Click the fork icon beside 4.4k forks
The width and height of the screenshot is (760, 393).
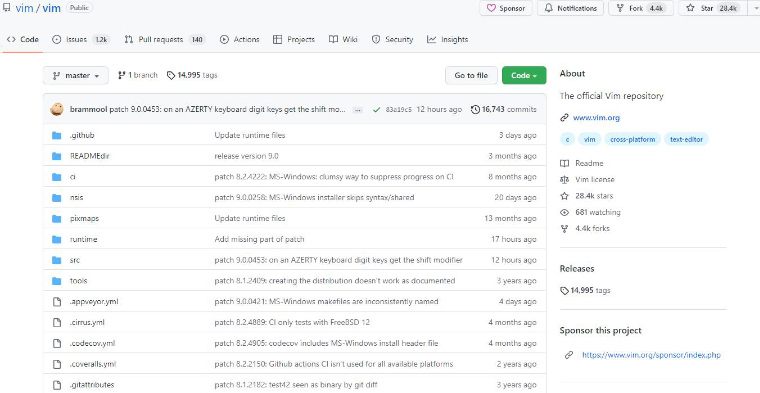(x=564, y=229)
